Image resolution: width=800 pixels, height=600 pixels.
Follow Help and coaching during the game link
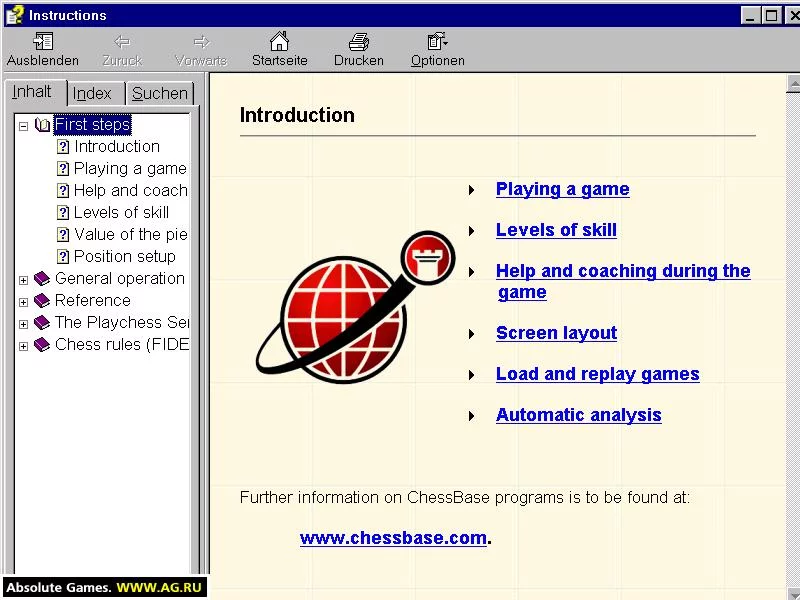[623, 281]
